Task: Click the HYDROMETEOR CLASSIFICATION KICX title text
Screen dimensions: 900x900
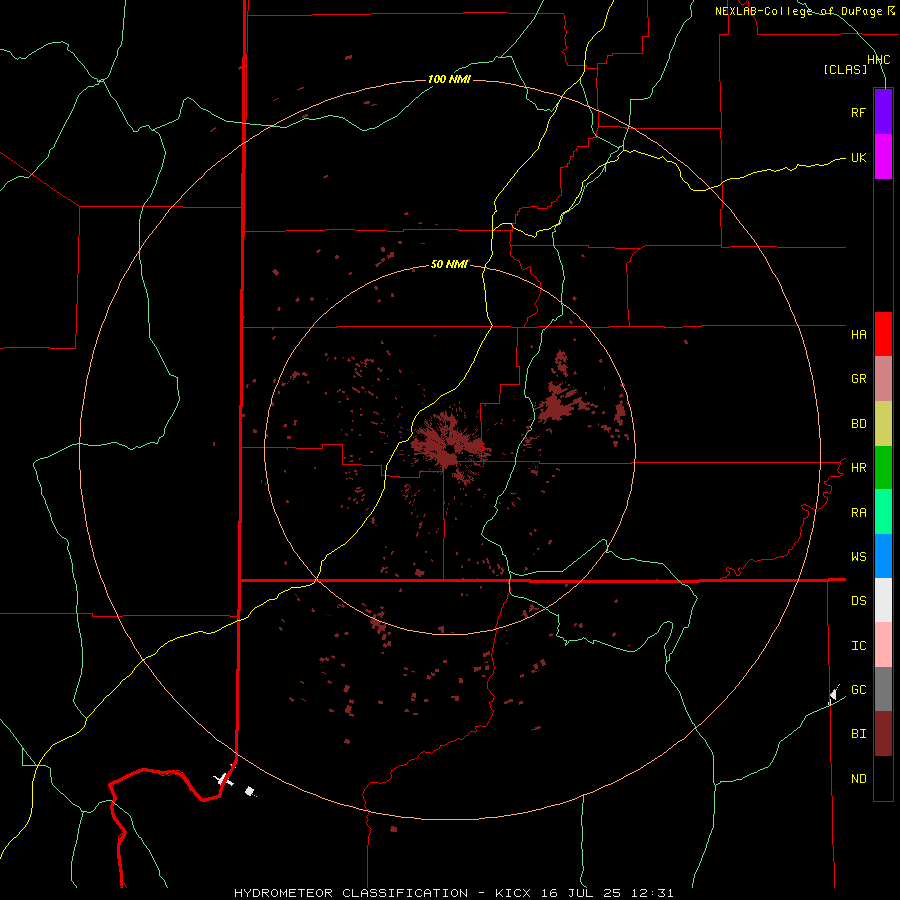Action: (453, 893)
